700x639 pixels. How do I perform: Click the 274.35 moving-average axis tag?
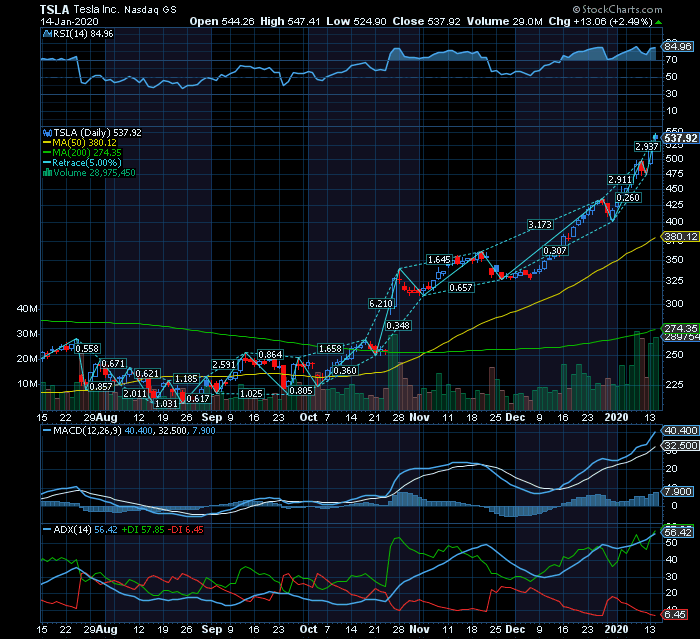(680, 329)
